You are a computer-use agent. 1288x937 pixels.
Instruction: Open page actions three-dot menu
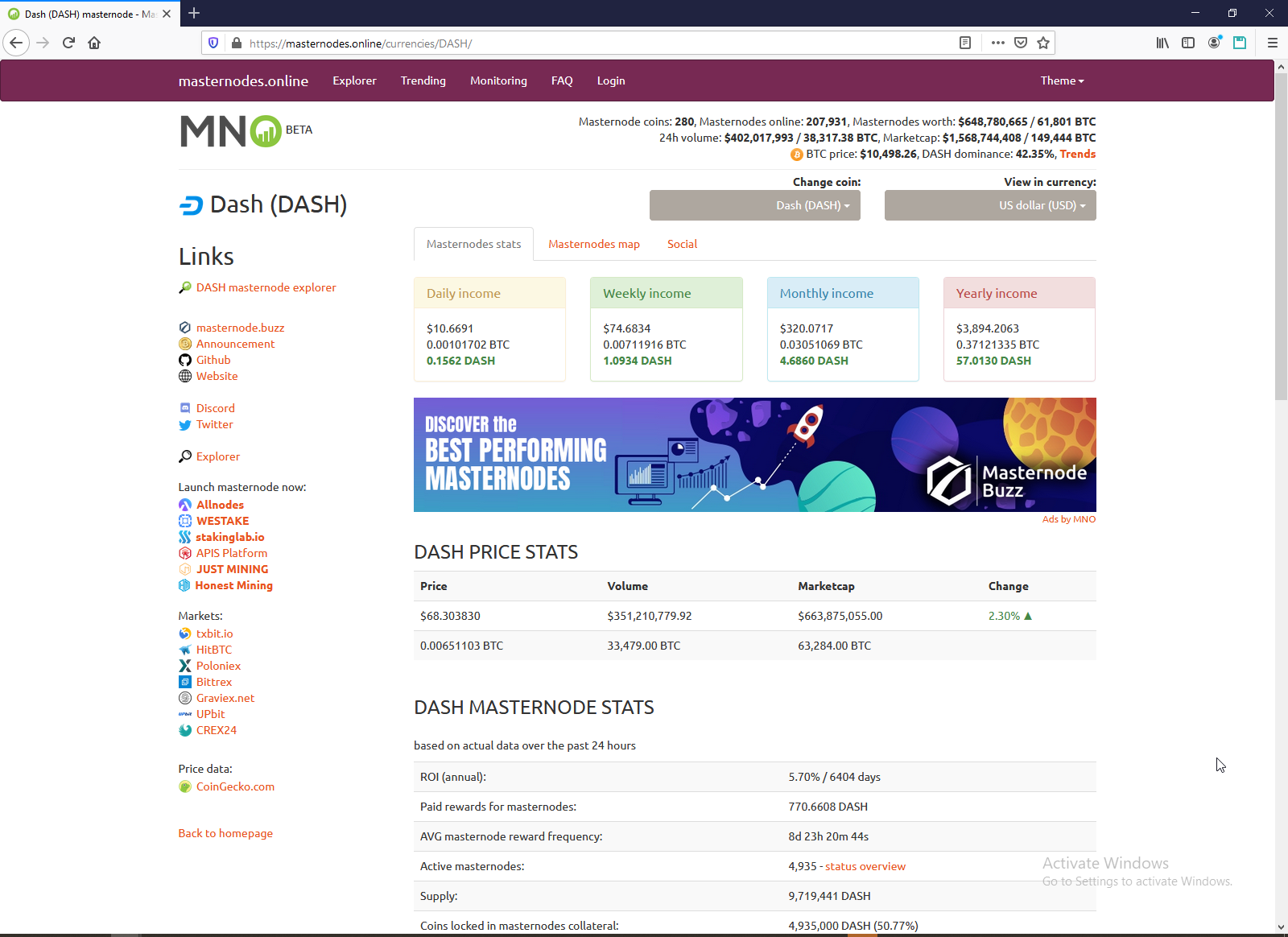tap(998, 43)
